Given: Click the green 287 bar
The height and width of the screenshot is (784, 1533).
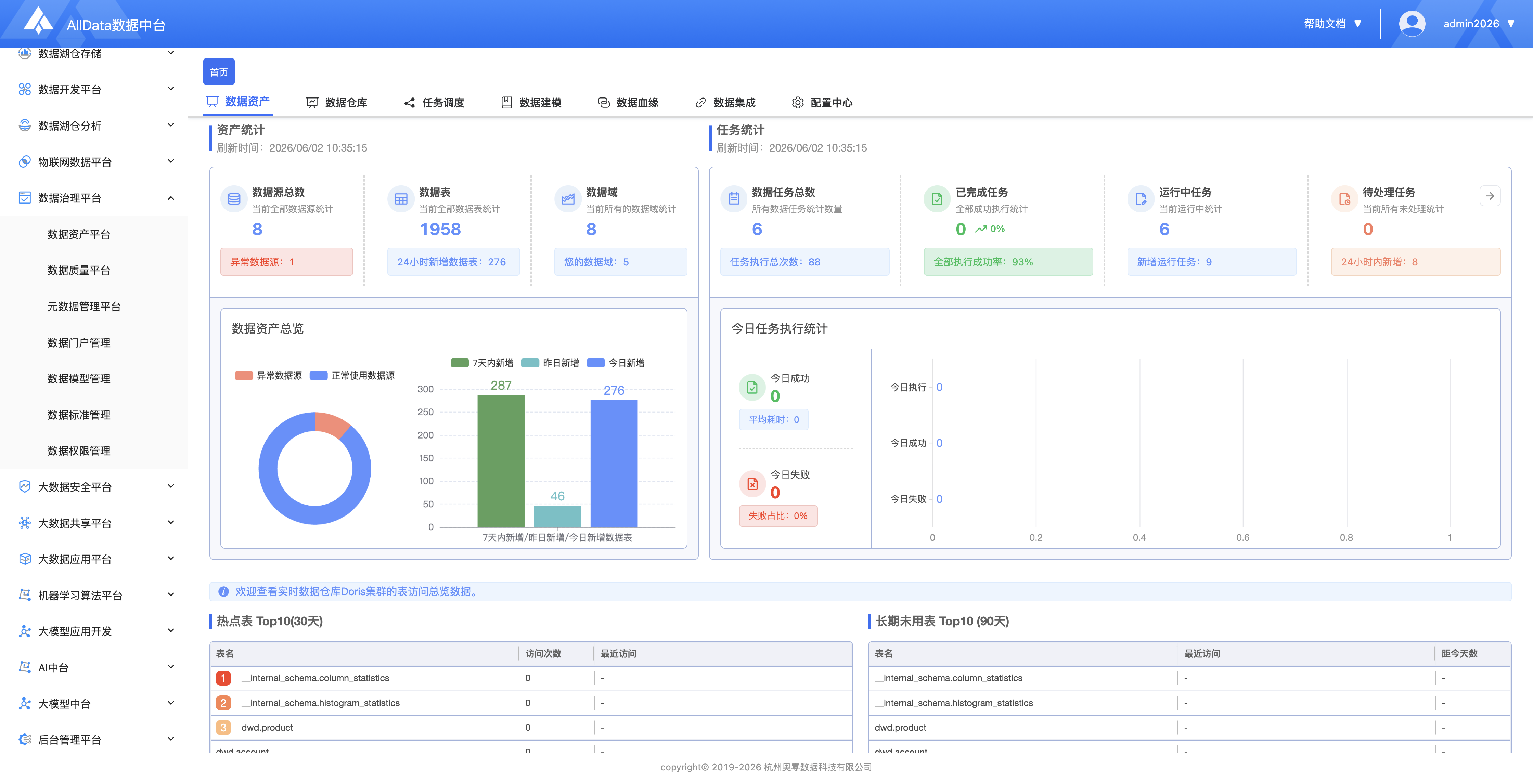Looking at the screenshot, I should (501, 461).
